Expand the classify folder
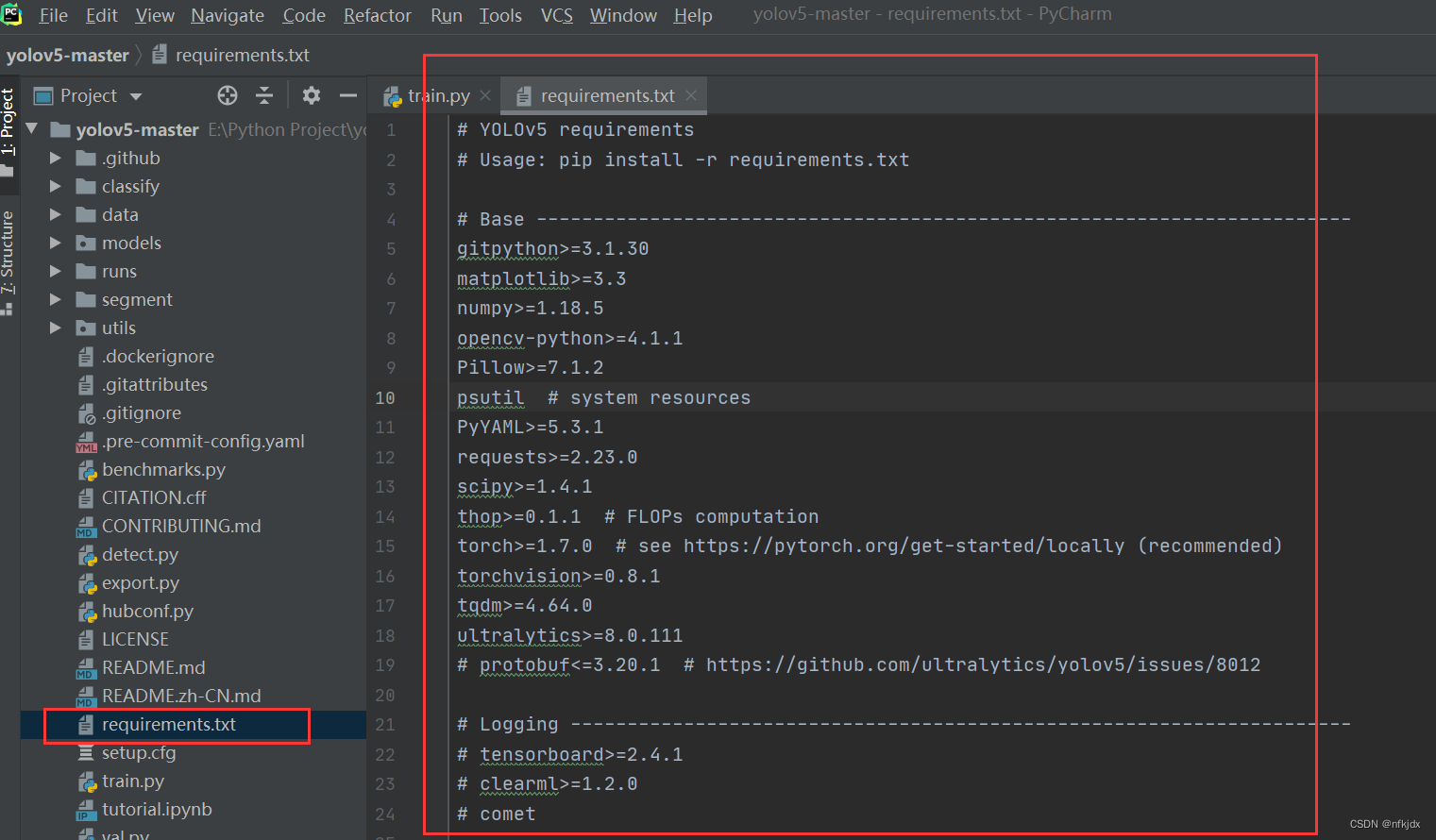Image resolution: width=1436 pixels, height=840 pixels. pos(56,186)
